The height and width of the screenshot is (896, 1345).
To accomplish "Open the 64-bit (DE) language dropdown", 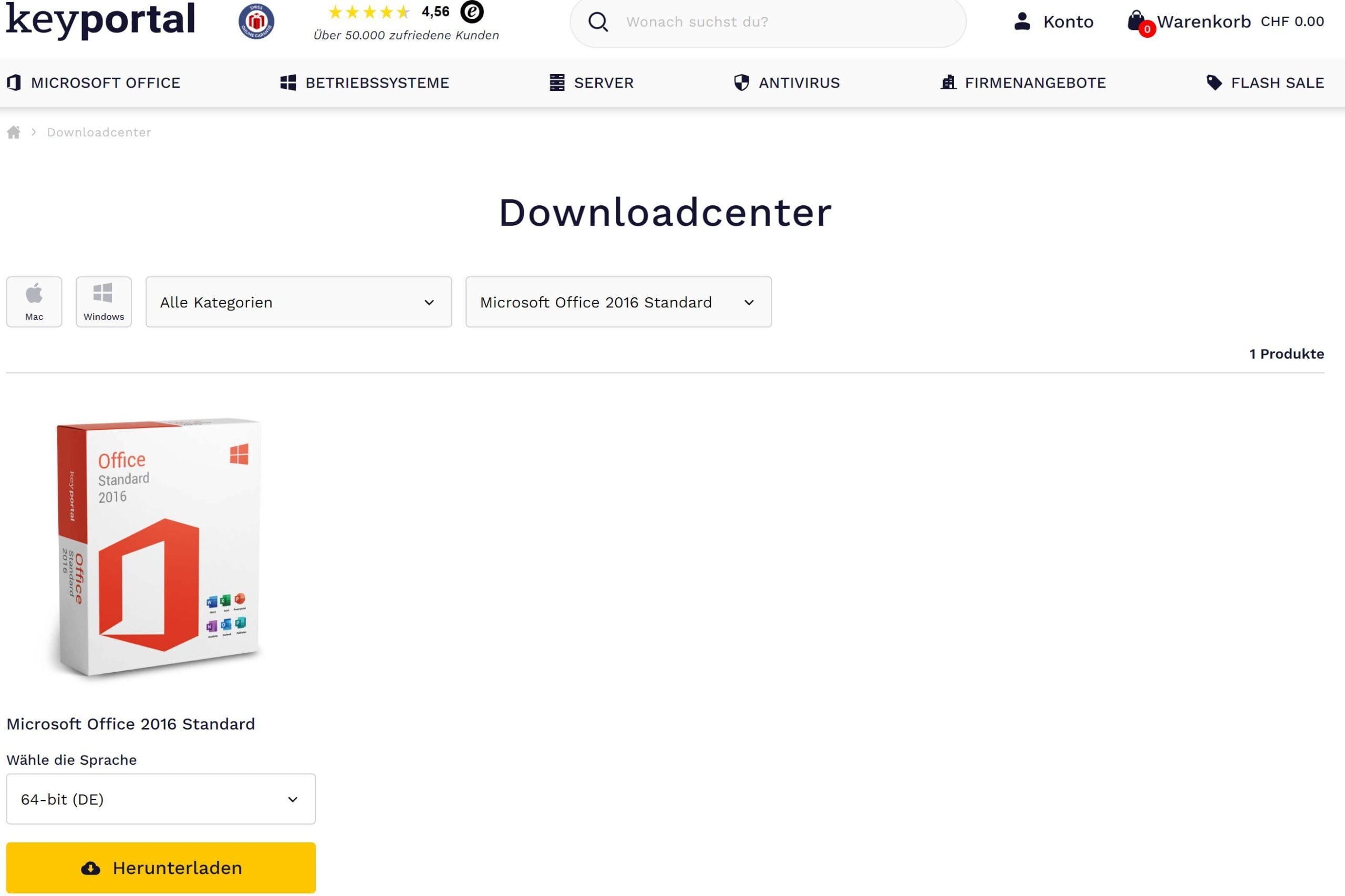I will pyautogui.click(x=161, y=799).
